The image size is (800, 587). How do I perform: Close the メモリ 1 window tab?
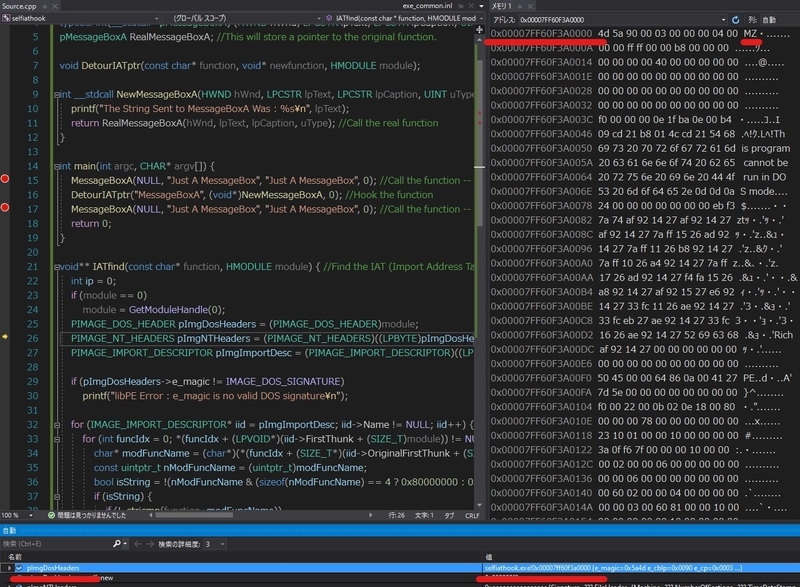[x=530, y=6]
